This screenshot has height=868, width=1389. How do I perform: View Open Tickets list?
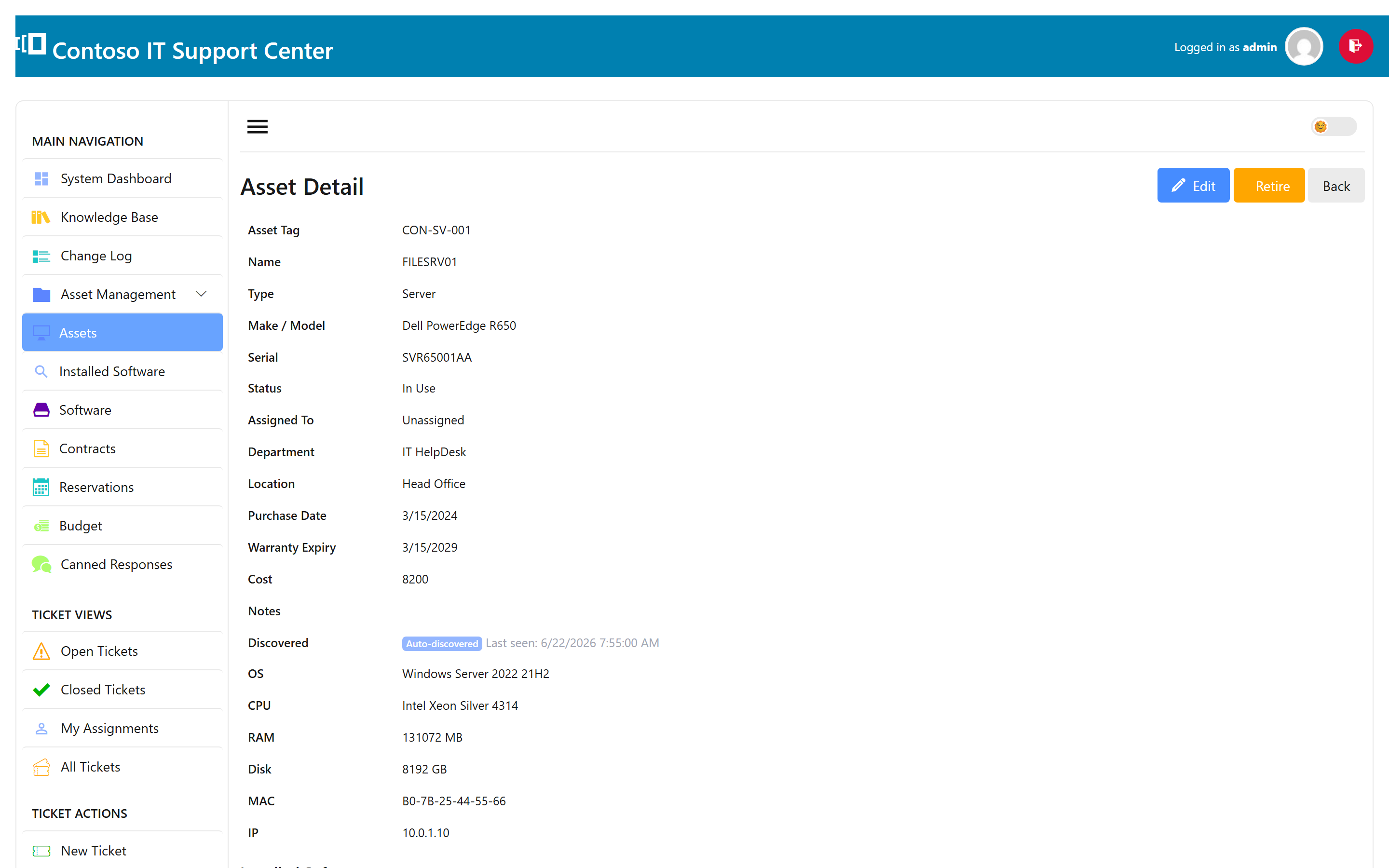[122, 651]
